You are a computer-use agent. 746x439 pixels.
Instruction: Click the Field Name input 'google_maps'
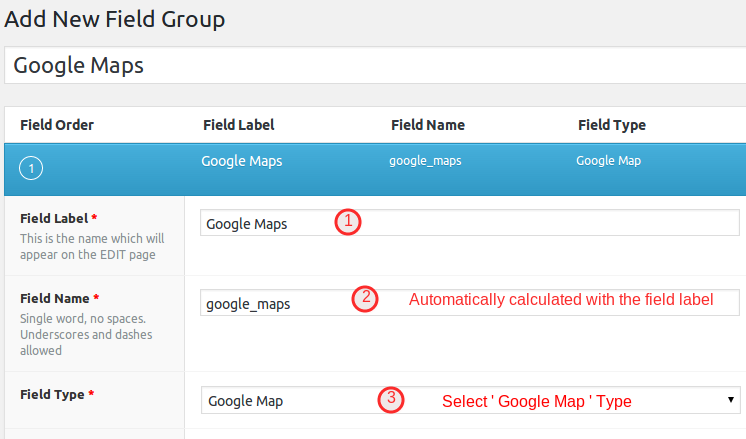coord(470,302)
